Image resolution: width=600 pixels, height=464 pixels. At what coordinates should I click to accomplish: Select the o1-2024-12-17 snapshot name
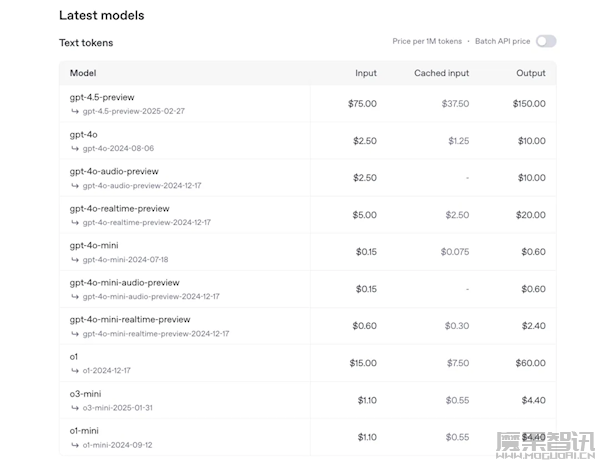pyautogui.click(x=106, y=371)
